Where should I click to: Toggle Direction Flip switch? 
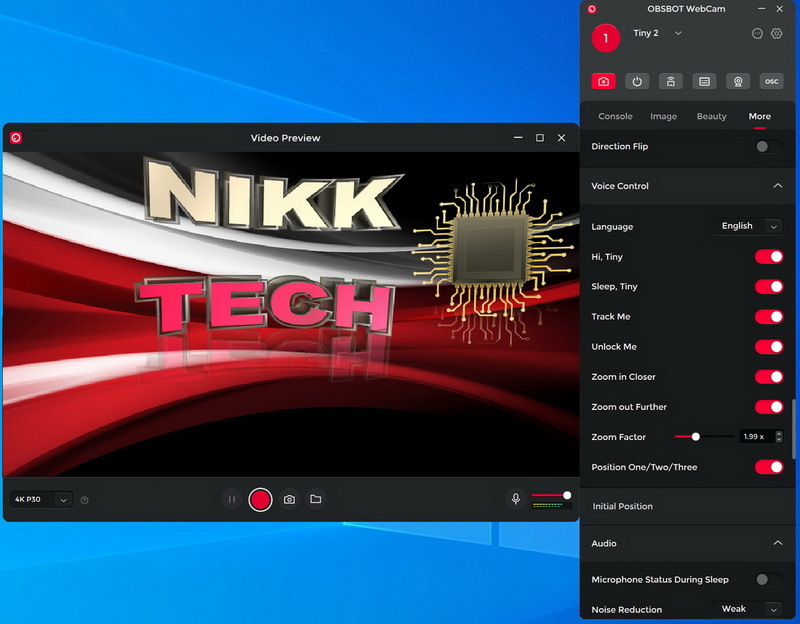click(x=769, y=147)
